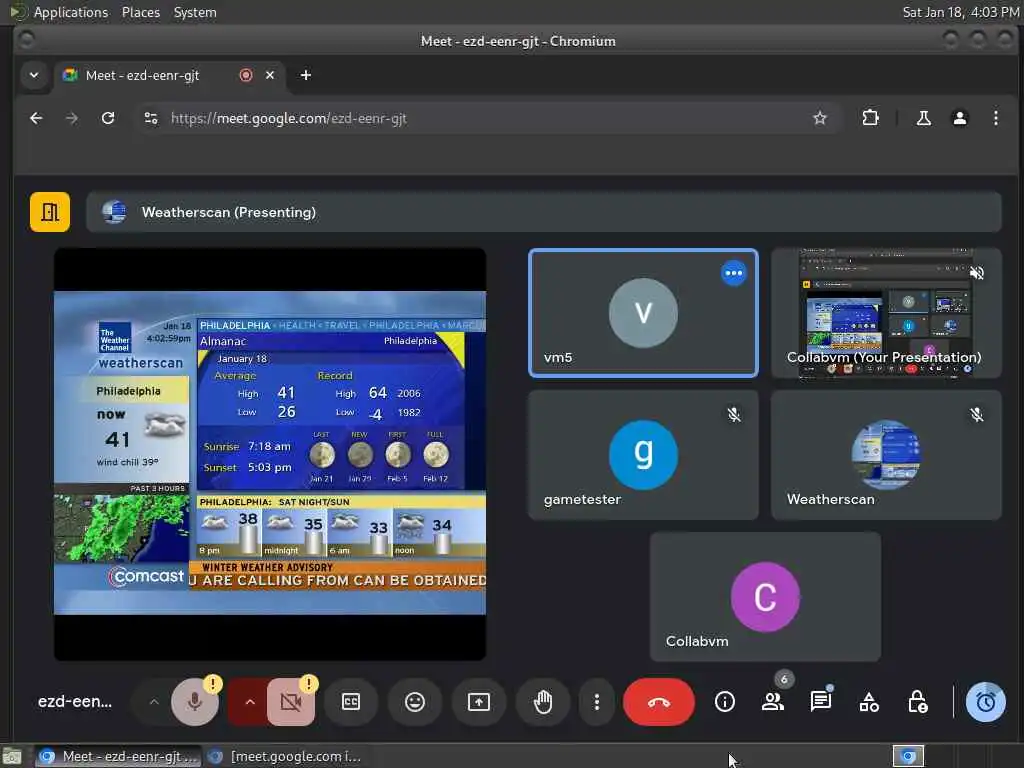This screenshot has width=1024, height=768.
Task: Go back in browser
Action: click(x=36, y=118)
